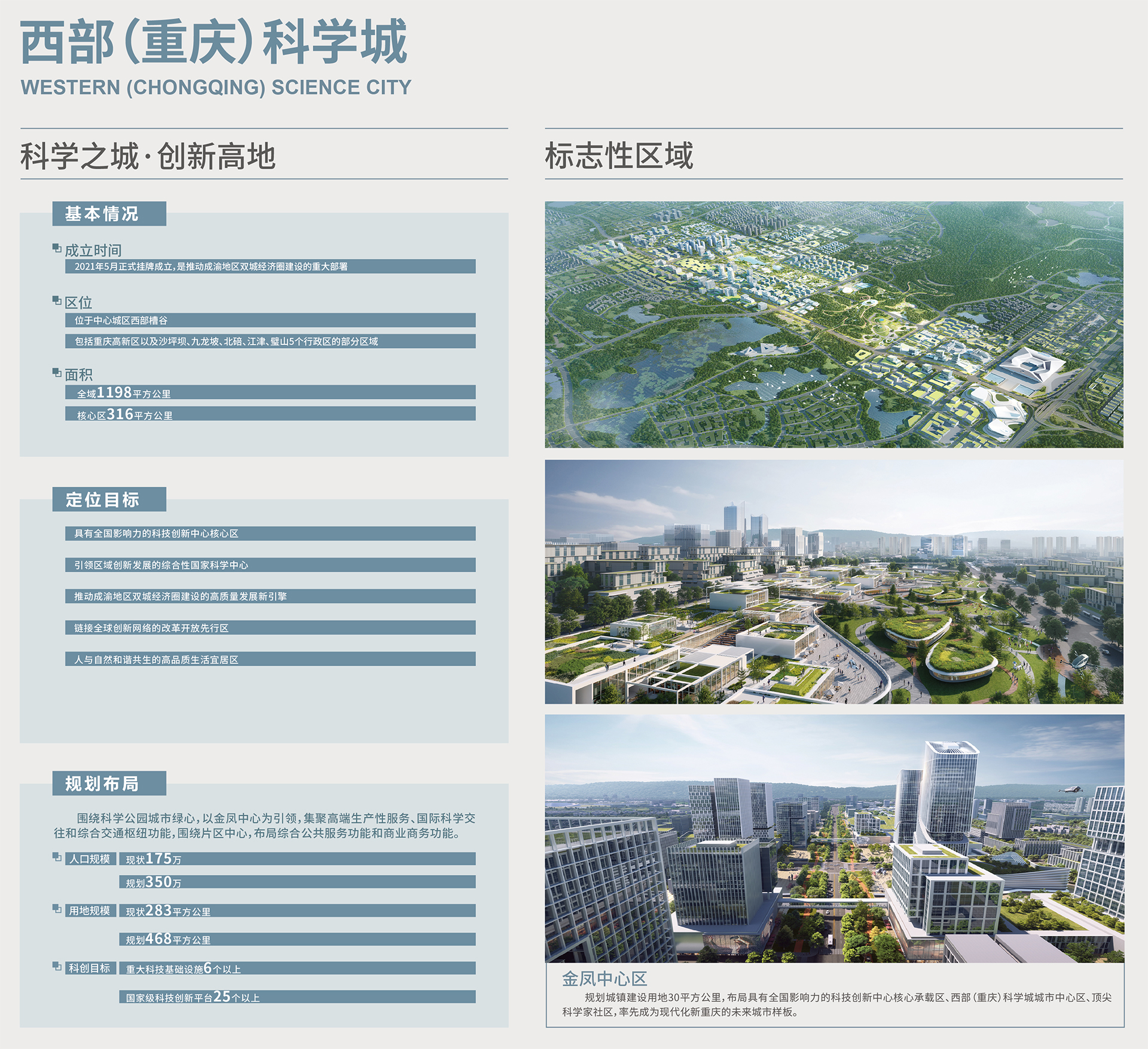Click the 成立时间 label

[93, 250]
